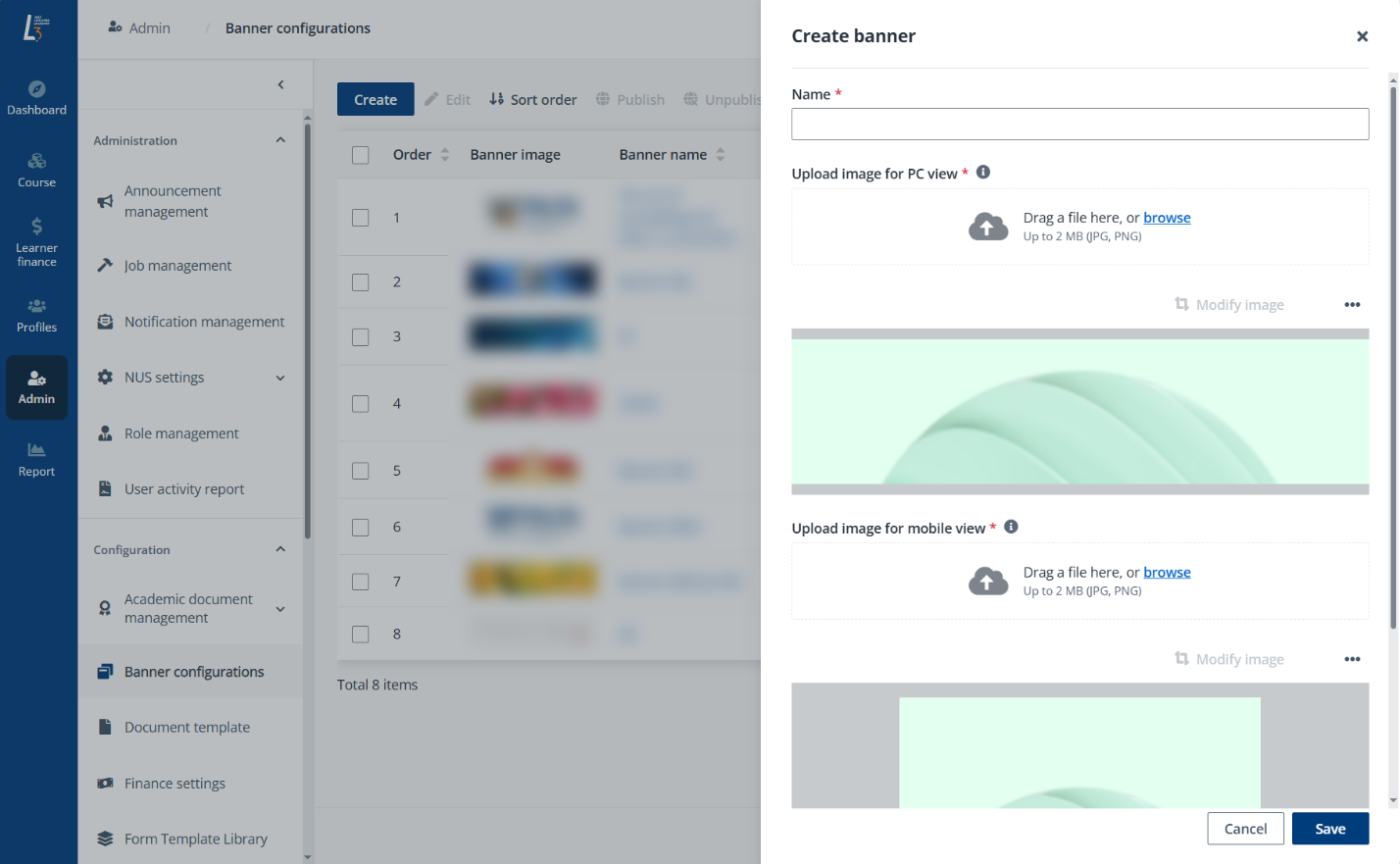The height and width of the screenshot is (864, 1400).
Task: Click info icon beside PC view upload
Action: point(983,173)
